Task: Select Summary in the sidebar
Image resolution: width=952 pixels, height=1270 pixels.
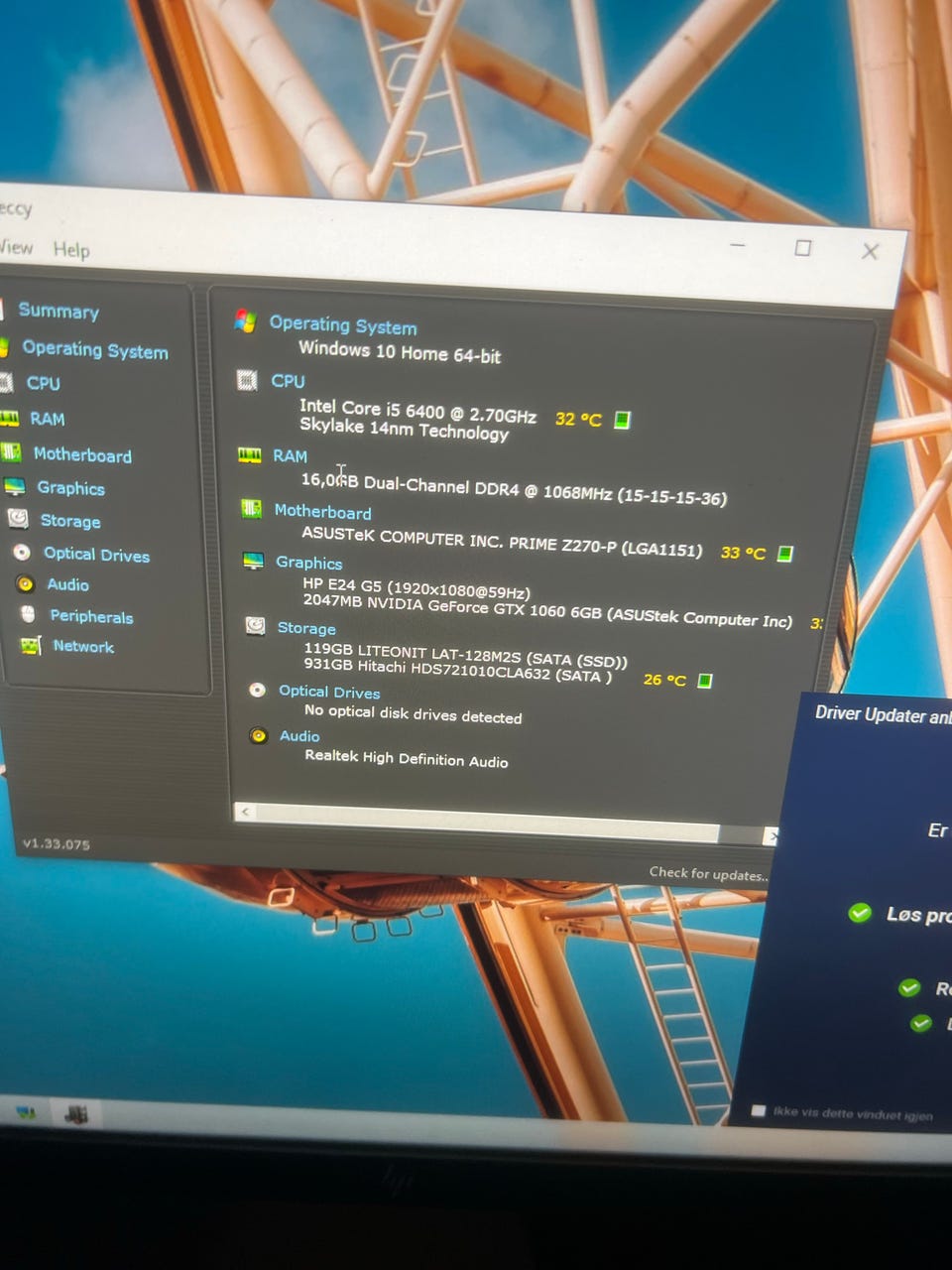Action: [59, 311]
